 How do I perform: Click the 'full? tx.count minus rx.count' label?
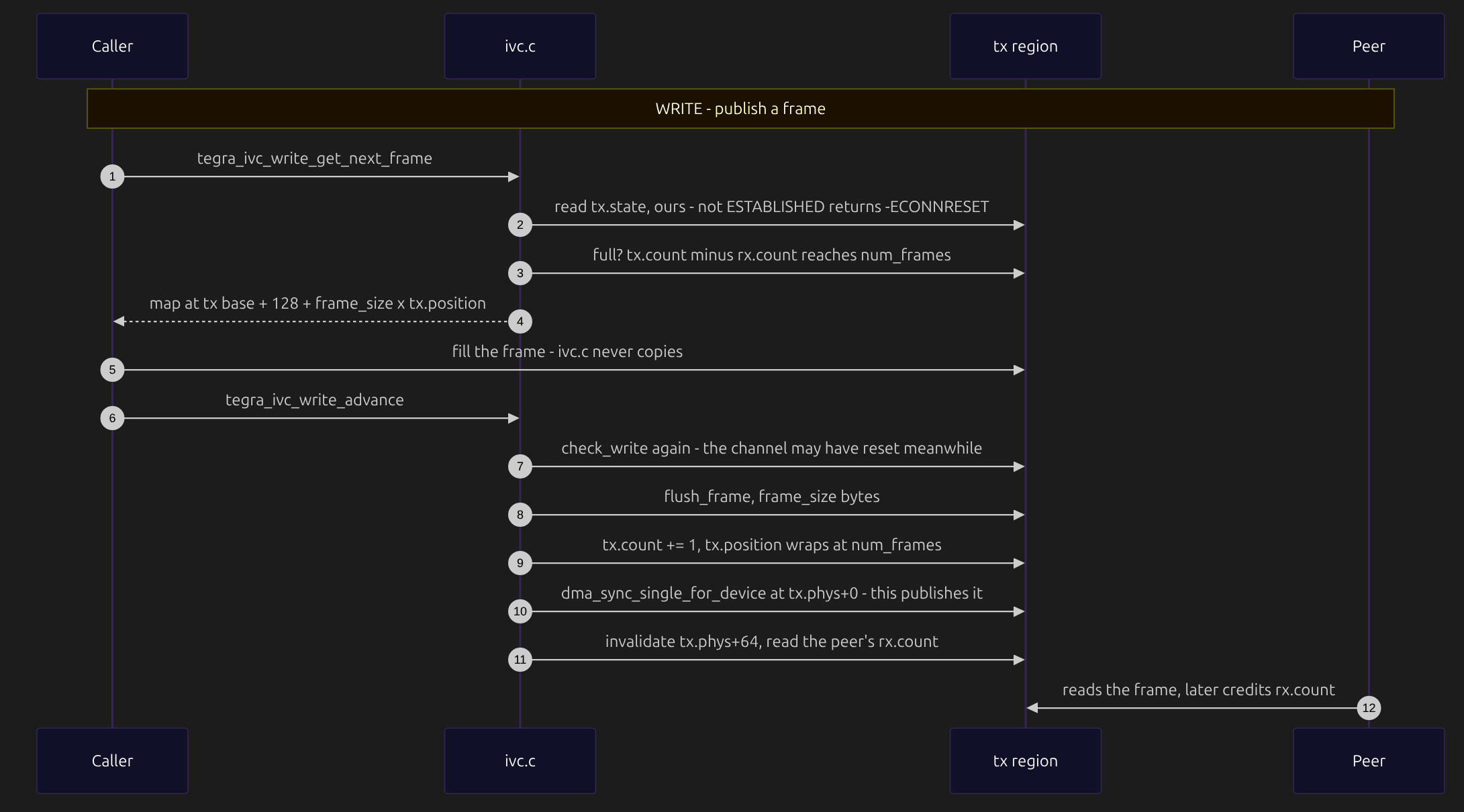coord(772,255)
